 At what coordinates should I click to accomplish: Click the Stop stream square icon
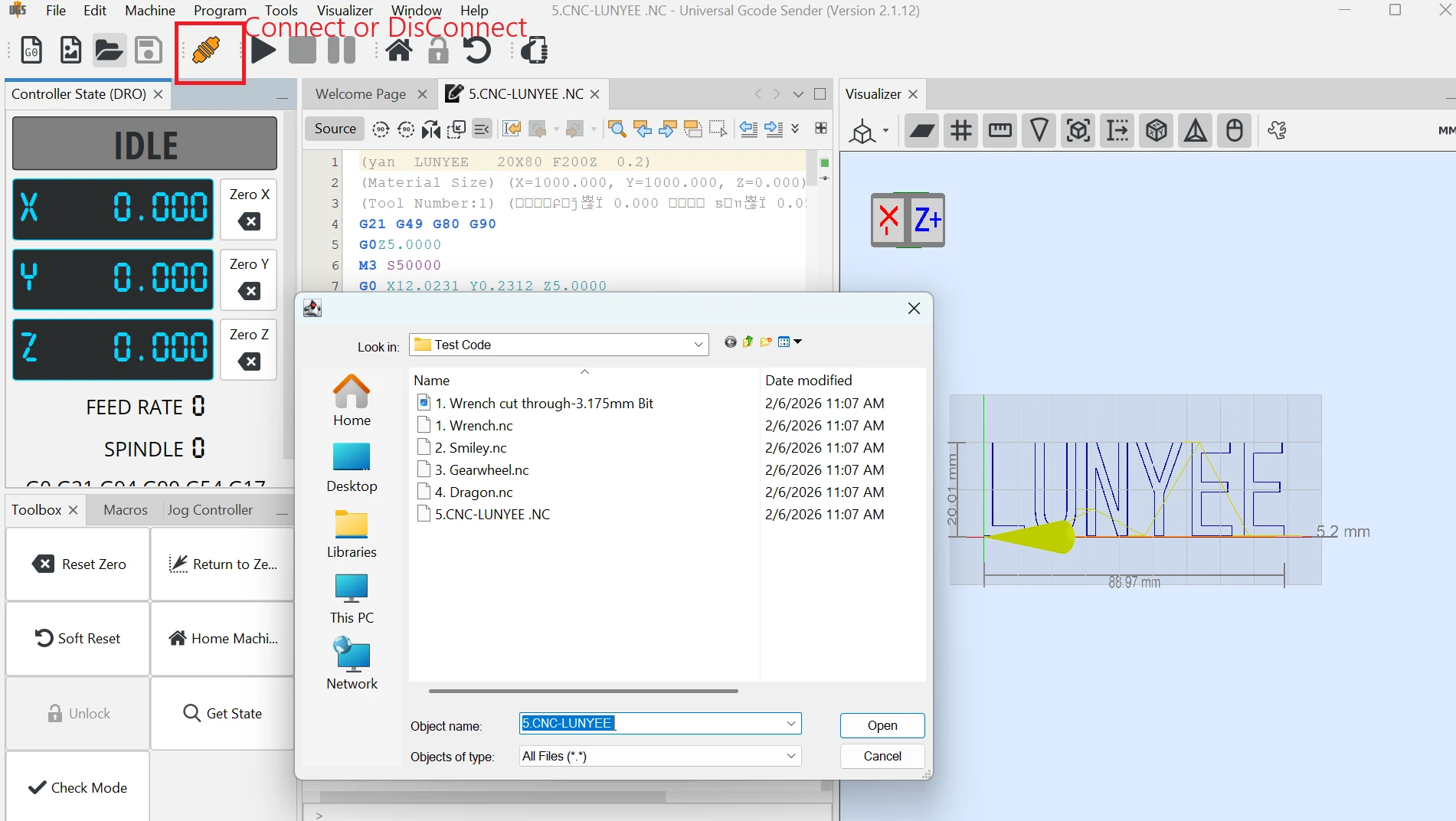[303, 51]
